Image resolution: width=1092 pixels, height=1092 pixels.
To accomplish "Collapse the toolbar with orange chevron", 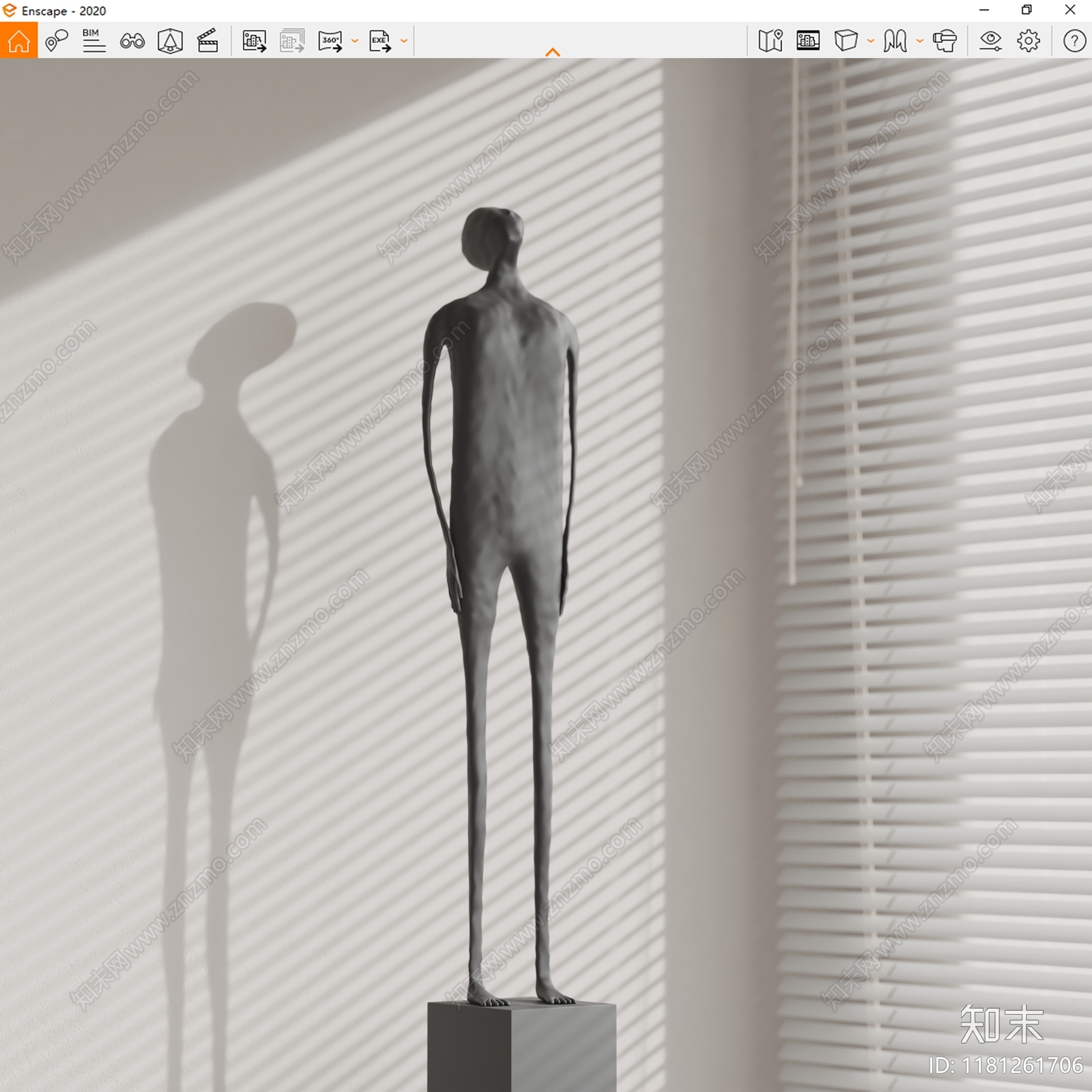I will pyautogui.click(x=553, y=53).
